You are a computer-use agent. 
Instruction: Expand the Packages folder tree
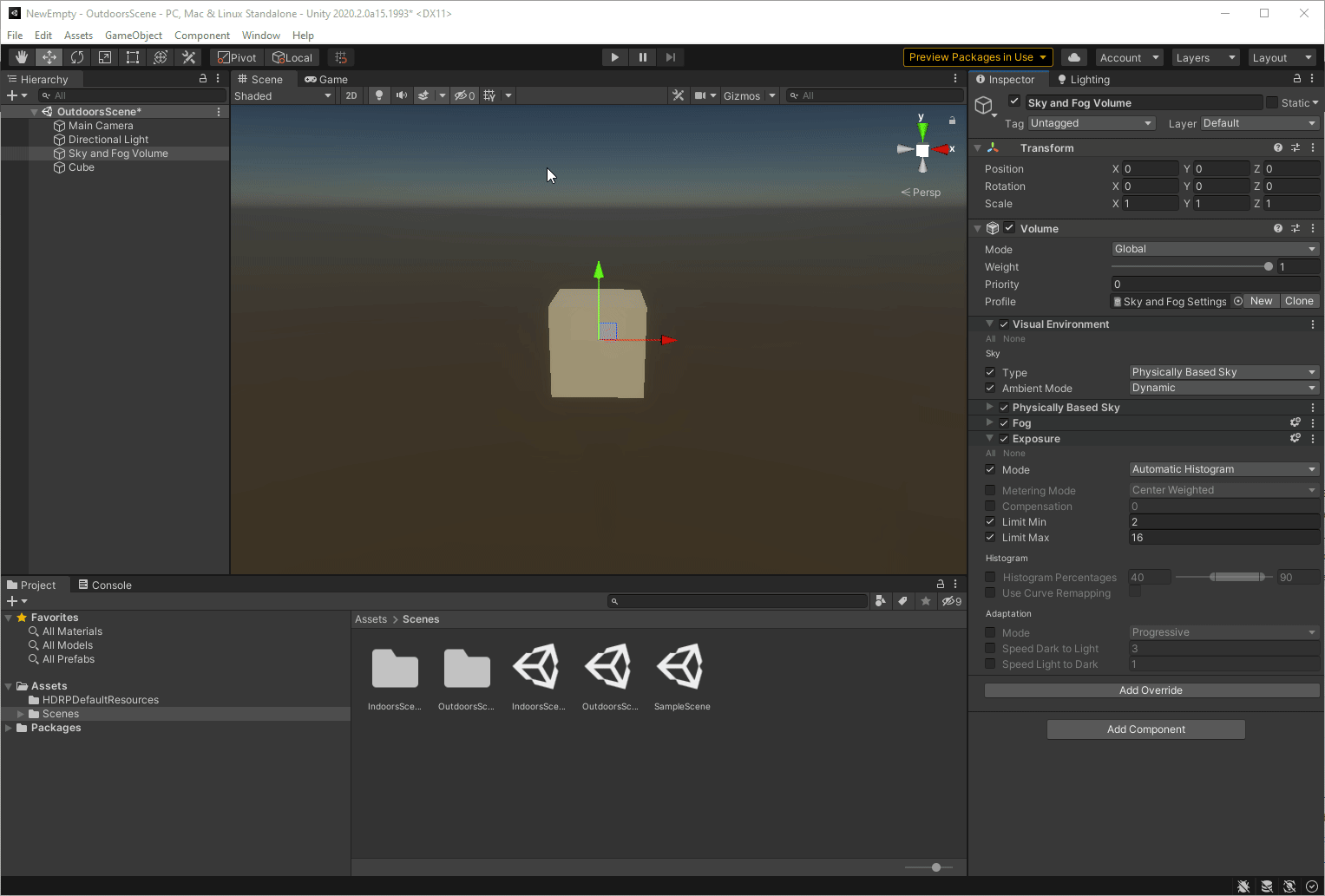click(9, 728)
